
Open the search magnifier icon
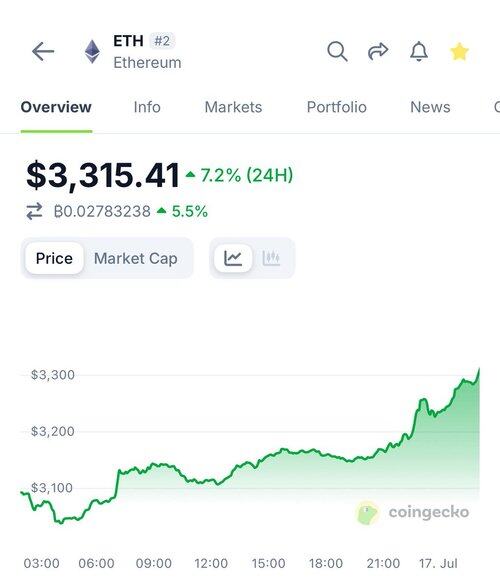pyautogui.click(x=337, y=51)
